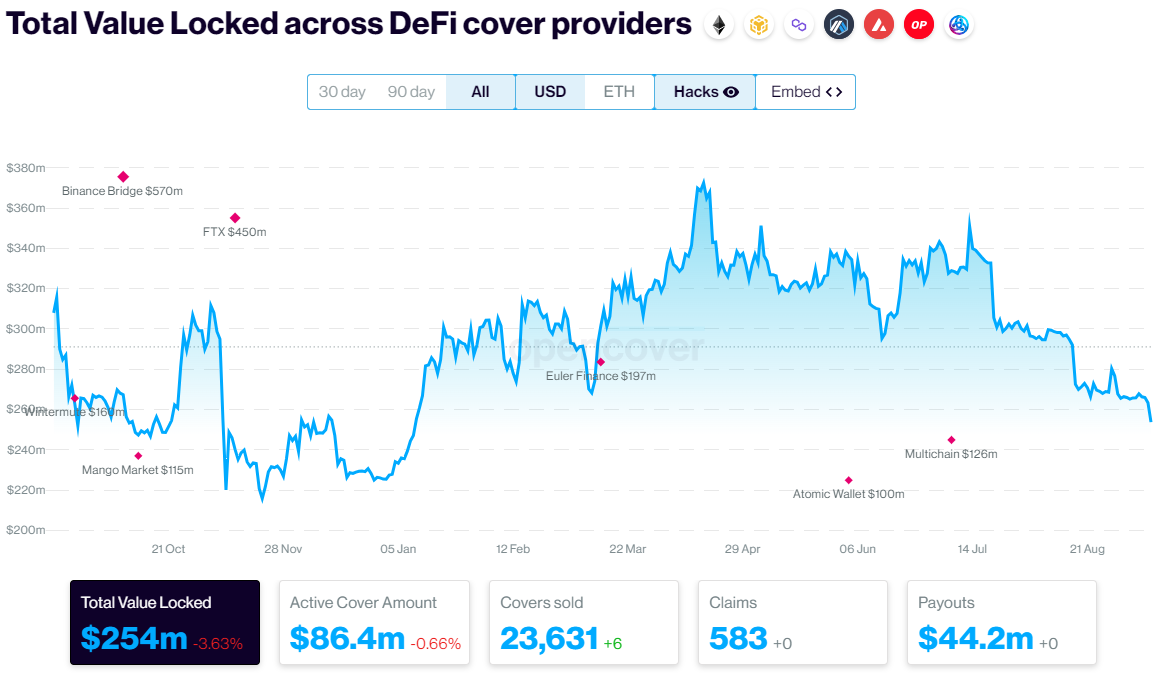The image size is (1170, 675).
Task: Select the Polygon chain icon
Action: pyautogui.click(x=798, y=25)
